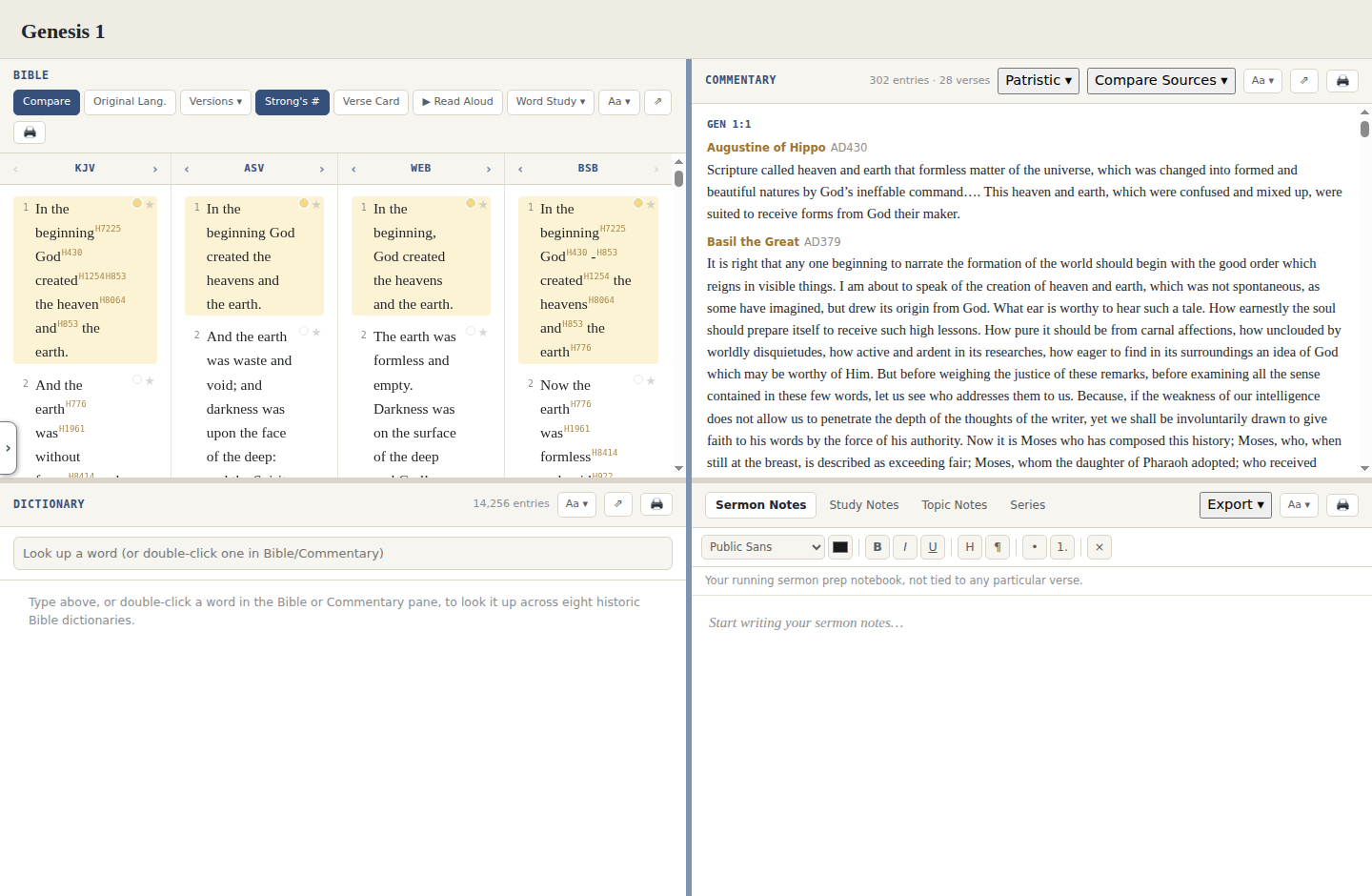Print the Bible pane
Screen dimensions: 1372x896
(30, 132)
